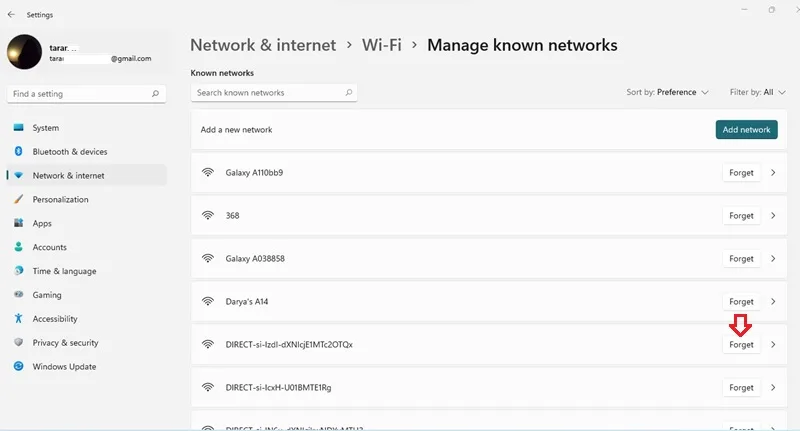Click the Bluetooth & devices icon
Image resolution: width=800 pixels, height=431 pixels.
coord(18,151)
